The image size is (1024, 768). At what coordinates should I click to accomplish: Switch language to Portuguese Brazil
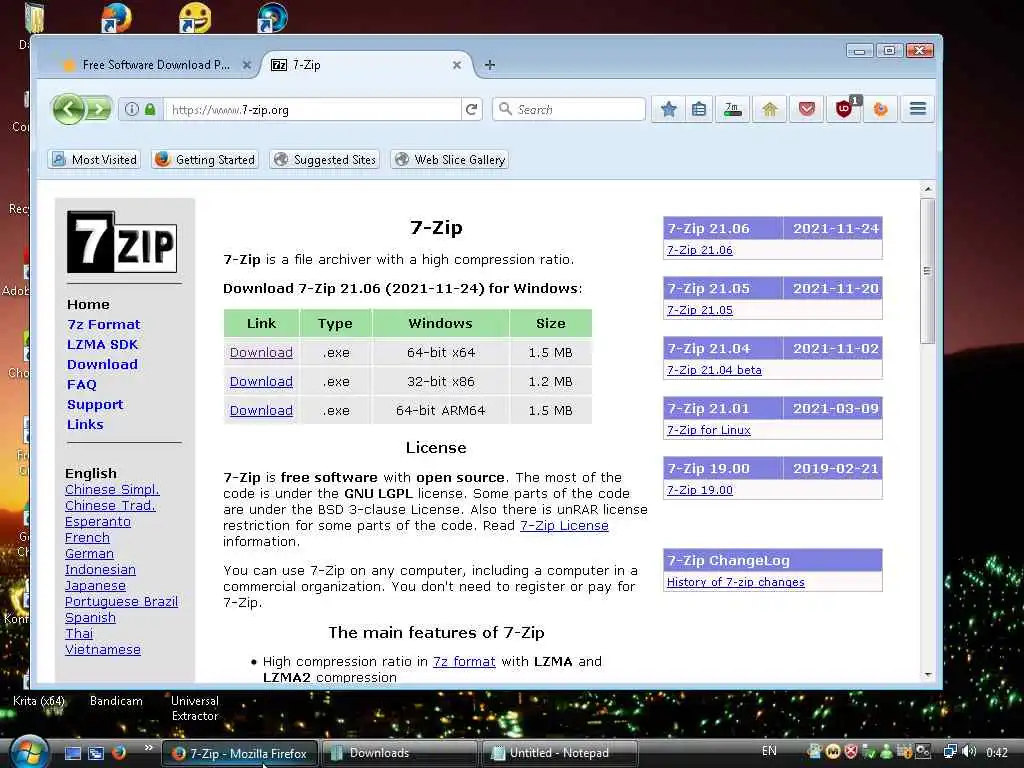121,601
